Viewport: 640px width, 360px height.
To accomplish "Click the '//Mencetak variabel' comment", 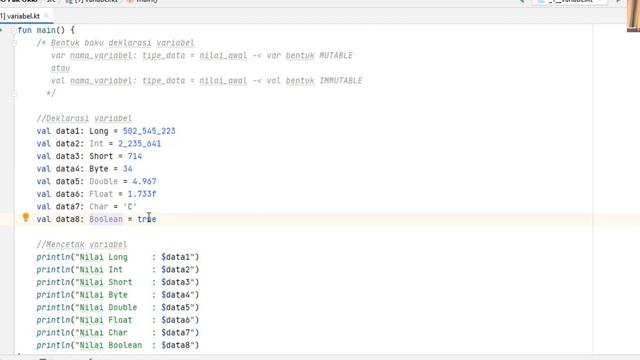I will point(82,244).
